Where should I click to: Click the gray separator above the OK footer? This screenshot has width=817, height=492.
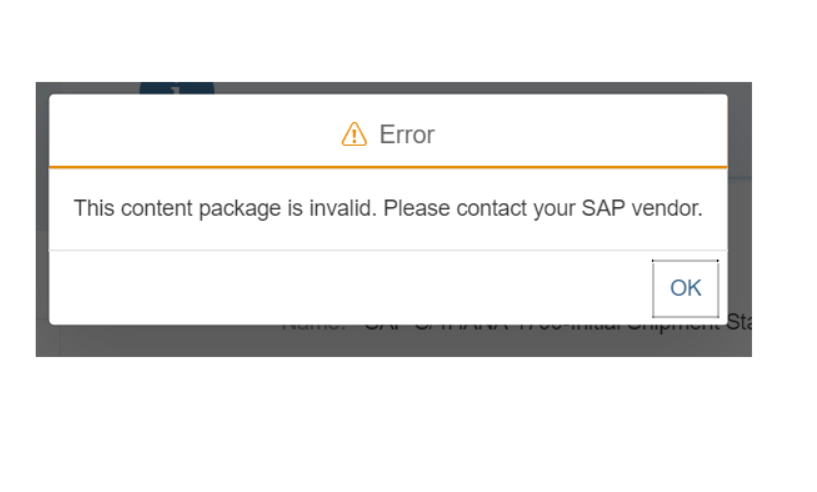tap(388, 250)
